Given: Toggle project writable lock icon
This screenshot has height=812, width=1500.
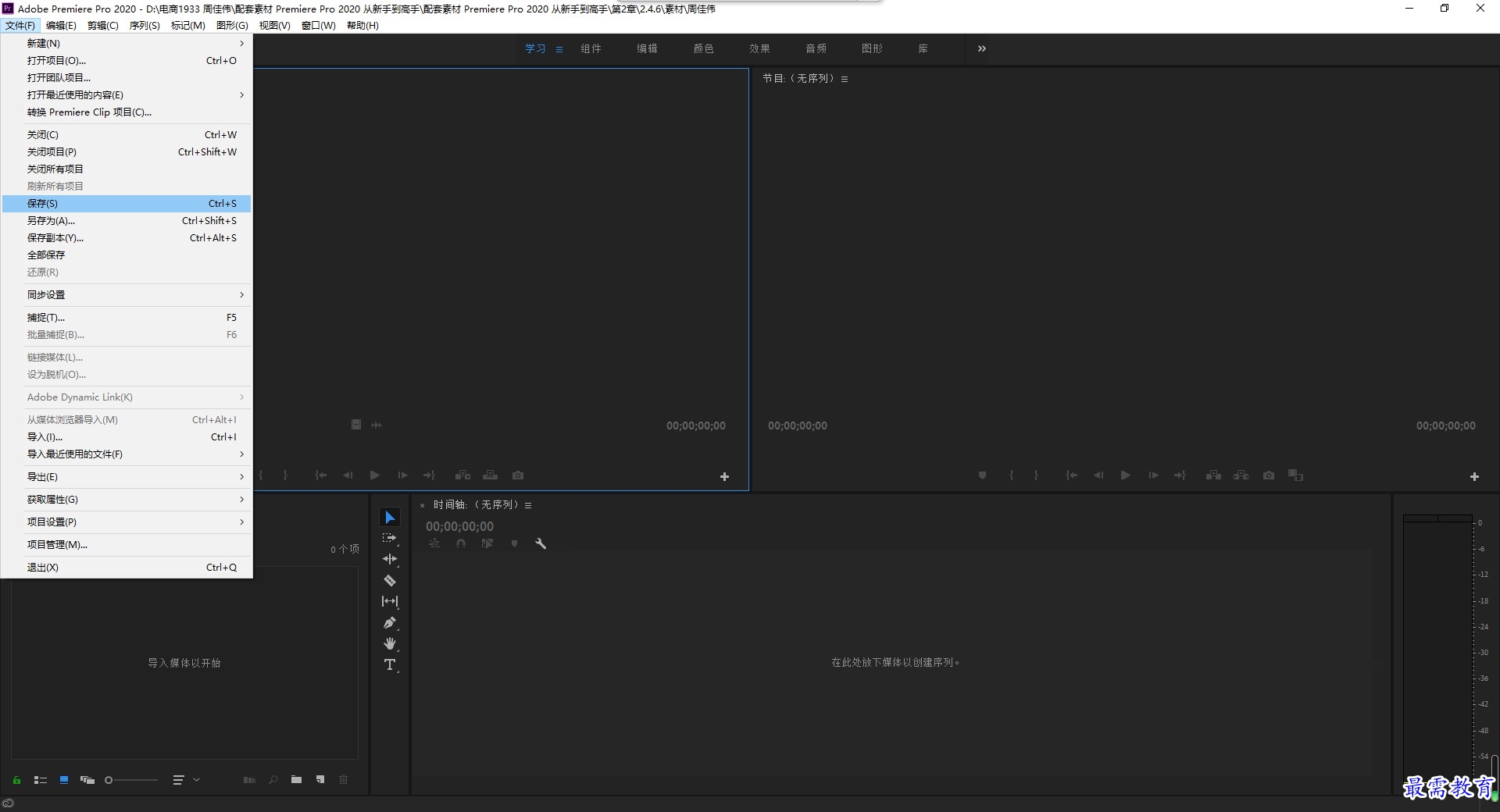Looking at the screenshot, I should pos(16,779).
